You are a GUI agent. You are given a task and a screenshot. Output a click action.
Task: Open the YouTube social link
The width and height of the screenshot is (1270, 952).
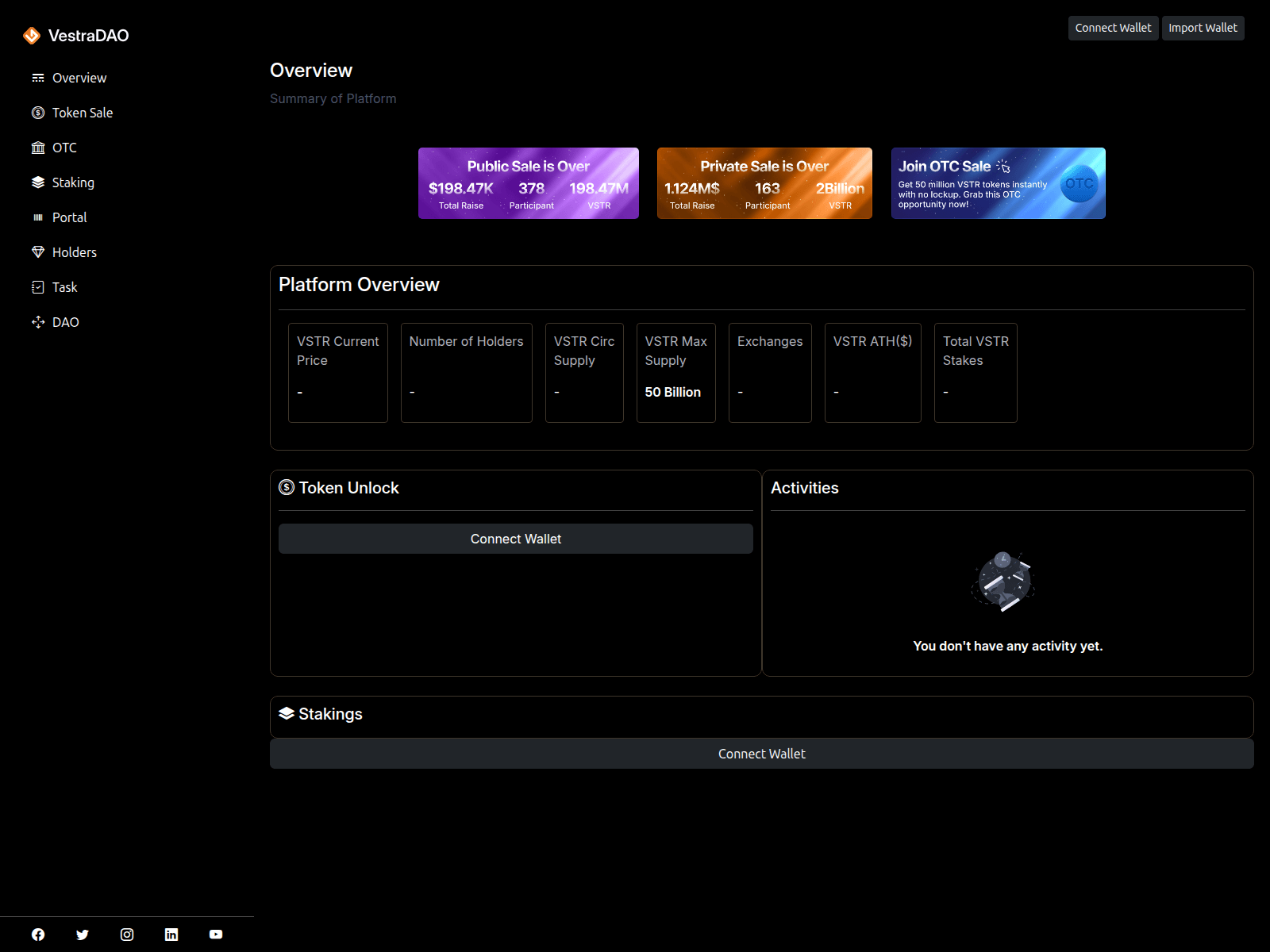pyautogui.click(x=216, y=935)
